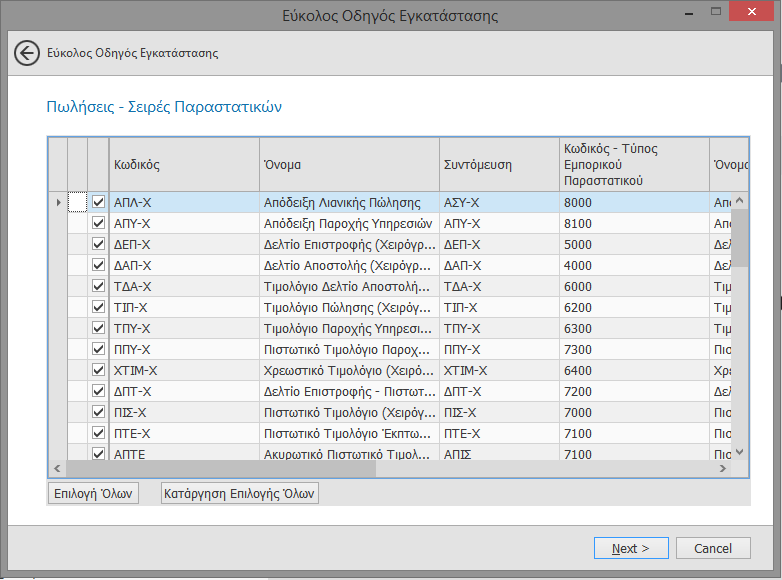782x580 pixels.
Task: Click the code value '6300'
Action: pos(634,328)
